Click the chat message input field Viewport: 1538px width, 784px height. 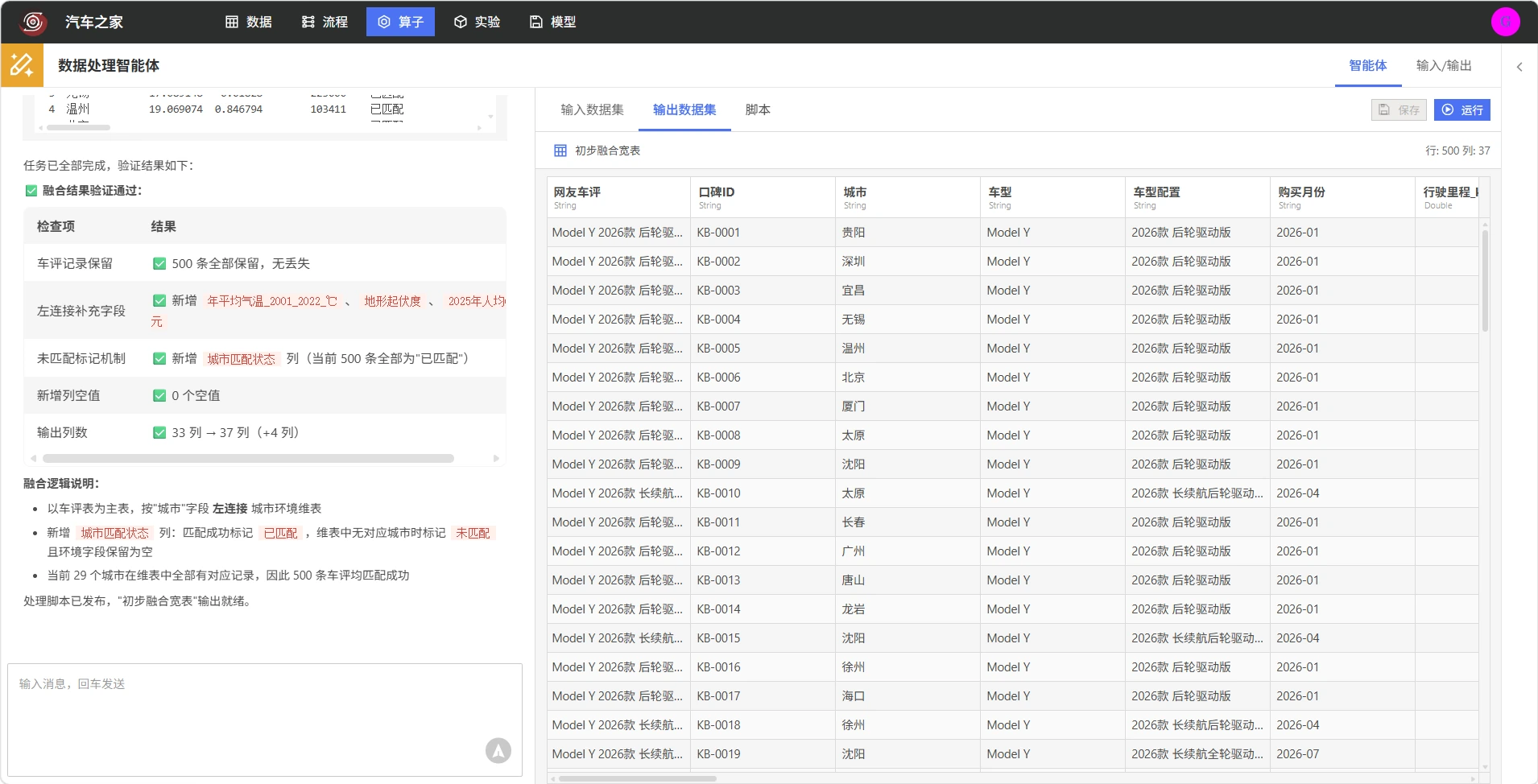[x=265, y=720]
